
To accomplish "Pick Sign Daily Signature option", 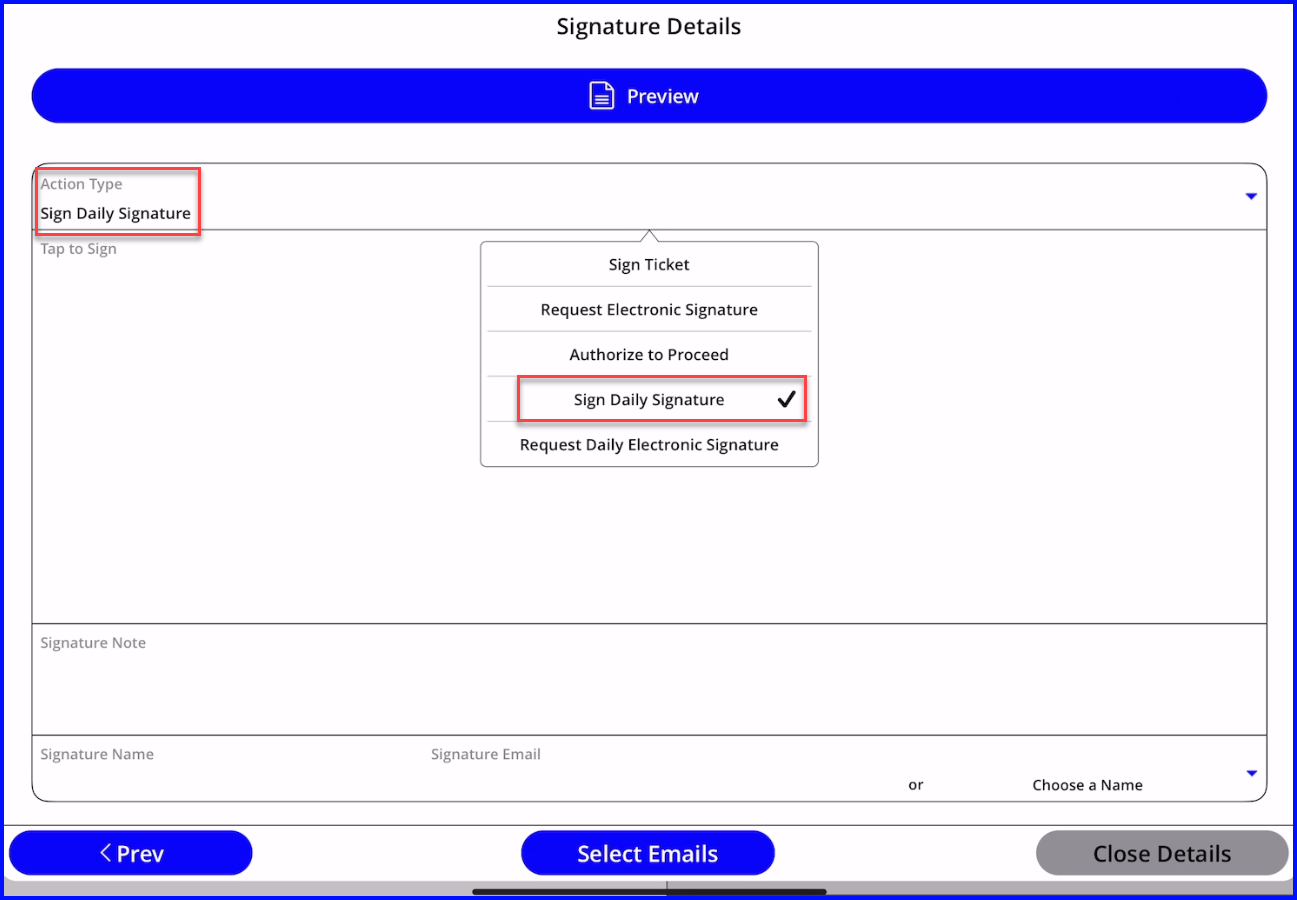I will 649,400.
